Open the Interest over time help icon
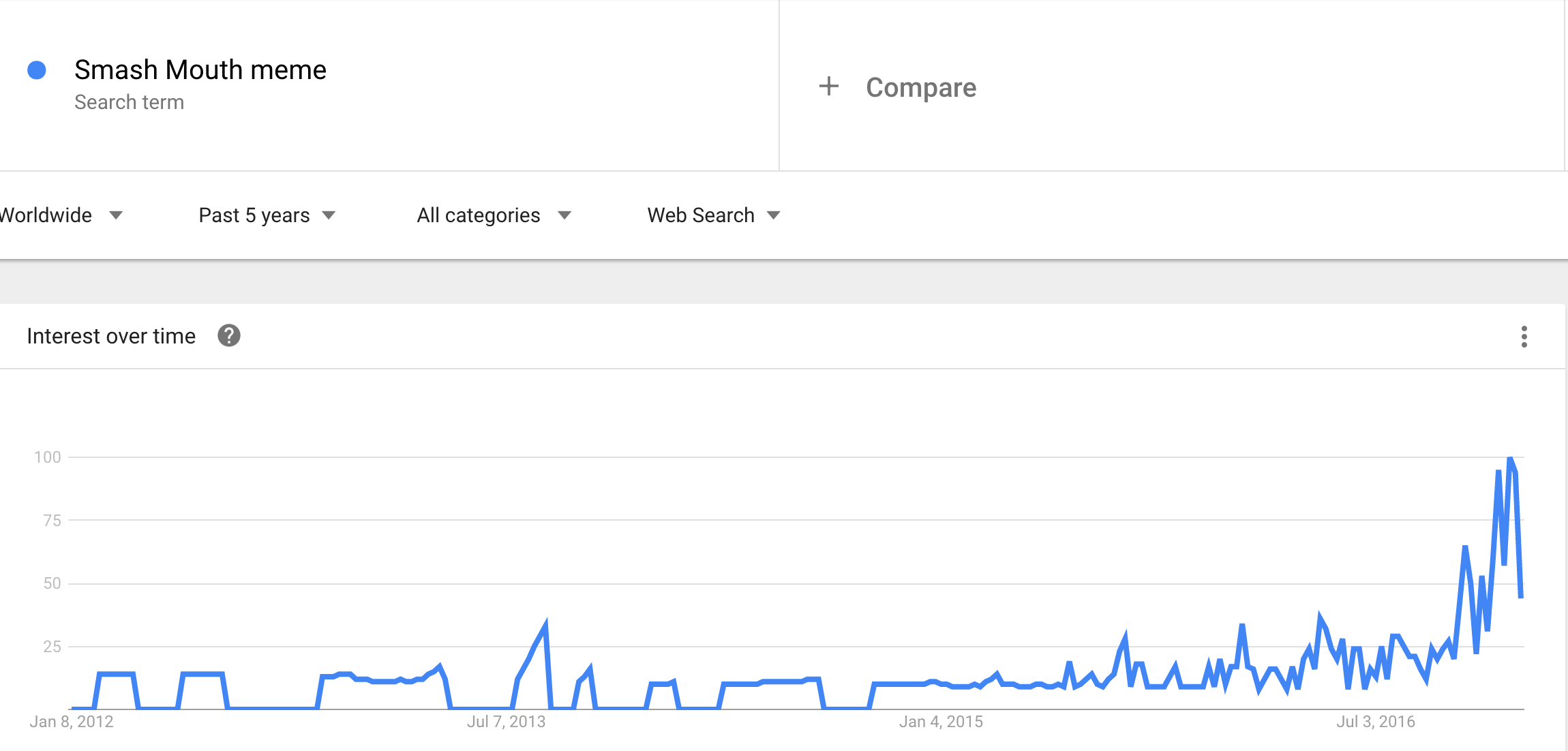 pyautogui.click(x=229, y=336)
